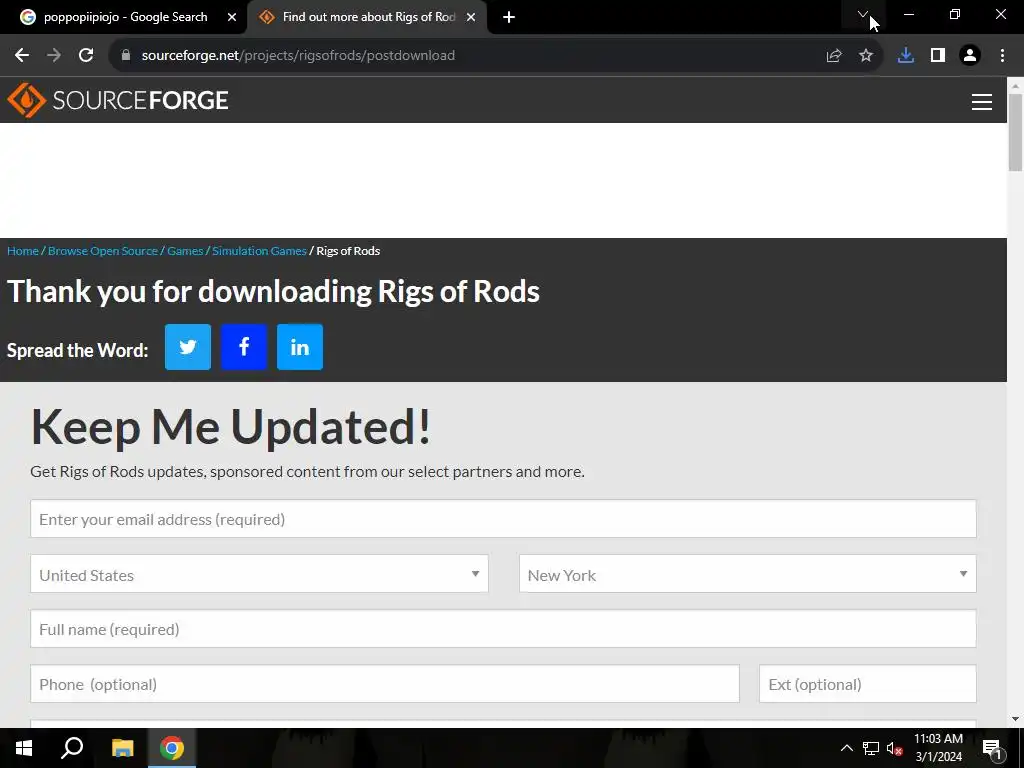
Task: Open Chrome three-dot menu
Action: point(1002,56)
